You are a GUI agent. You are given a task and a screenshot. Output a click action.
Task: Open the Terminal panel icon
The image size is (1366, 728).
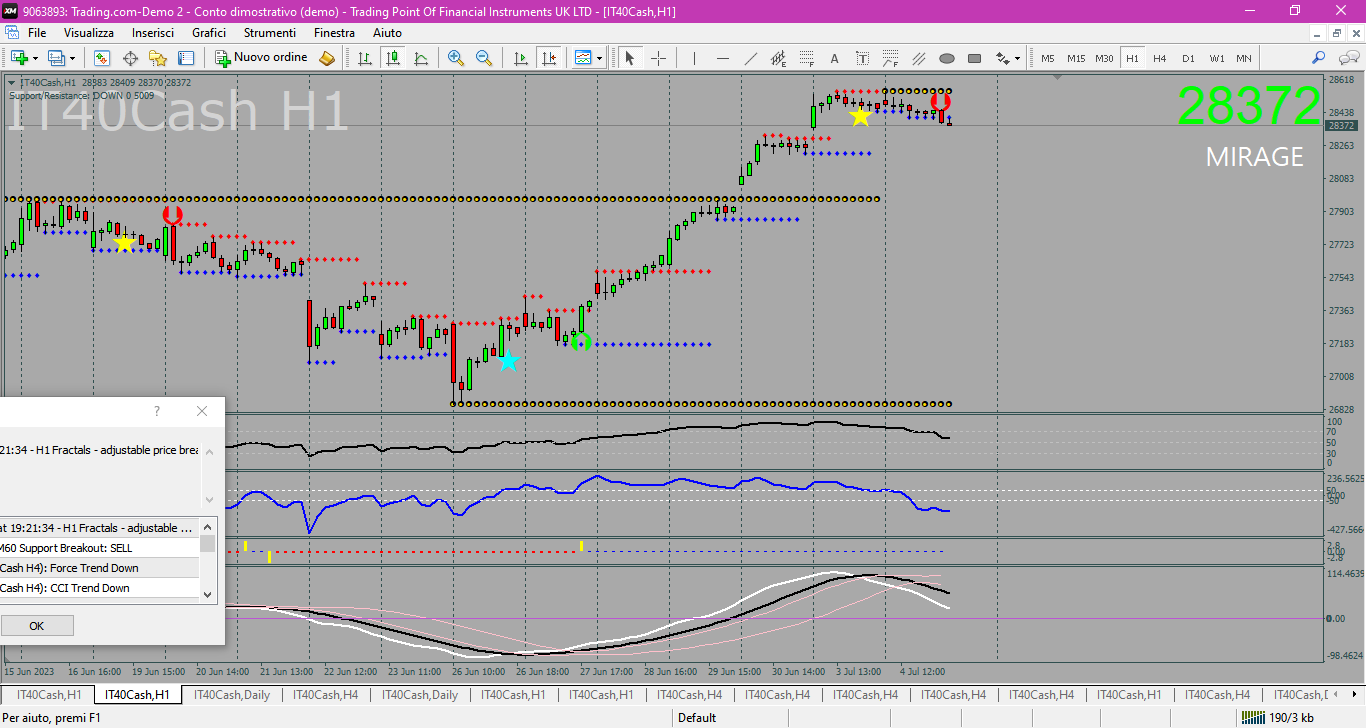(x=186, y=58)
